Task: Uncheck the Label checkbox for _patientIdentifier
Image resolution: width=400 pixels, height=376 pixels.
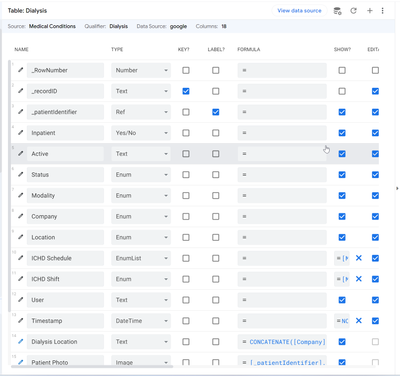Action: click(216, 112)
